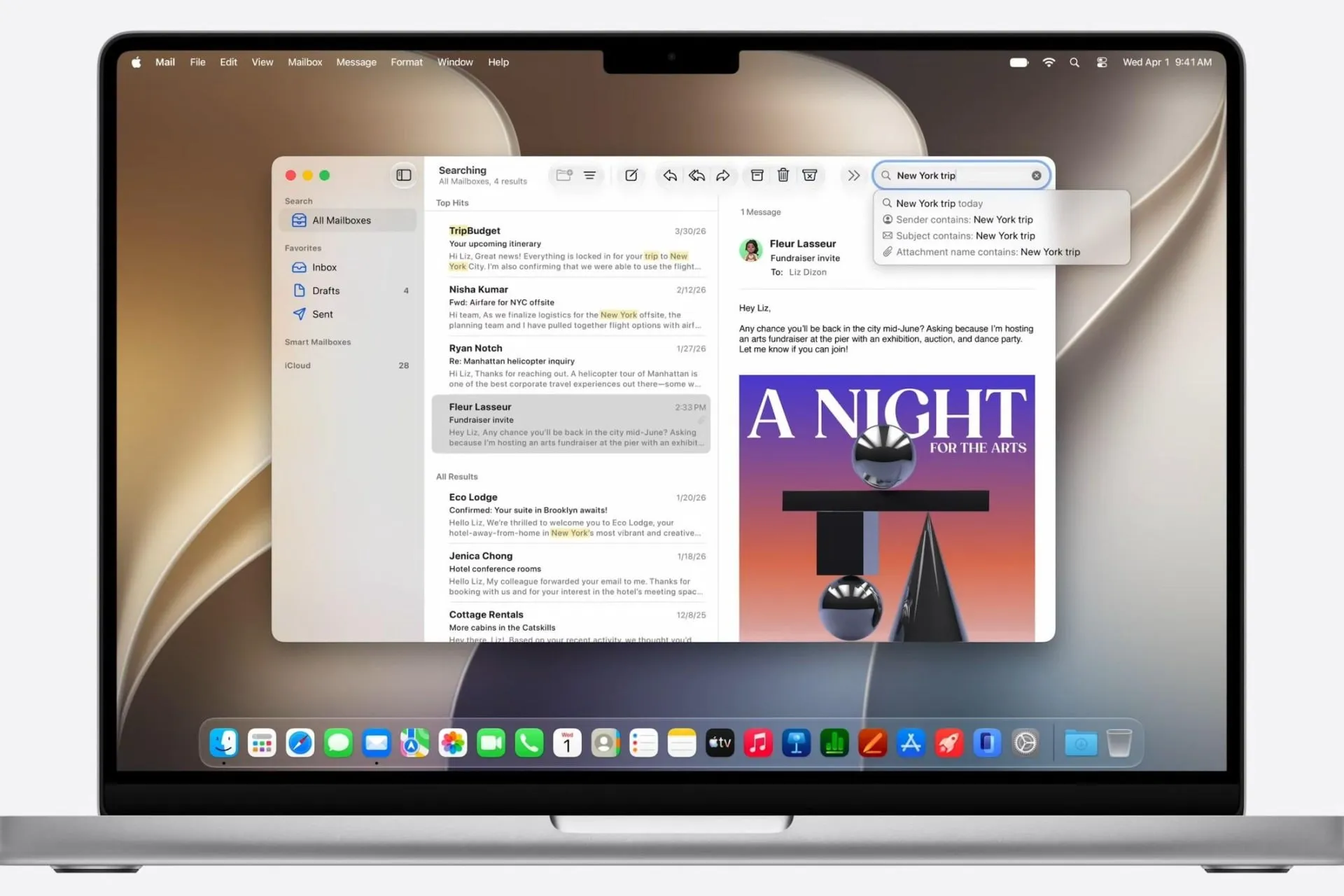The width and height of the screenshot is (1344, 896).
Task: Open Calendar from the Dock
Action: 567,743
